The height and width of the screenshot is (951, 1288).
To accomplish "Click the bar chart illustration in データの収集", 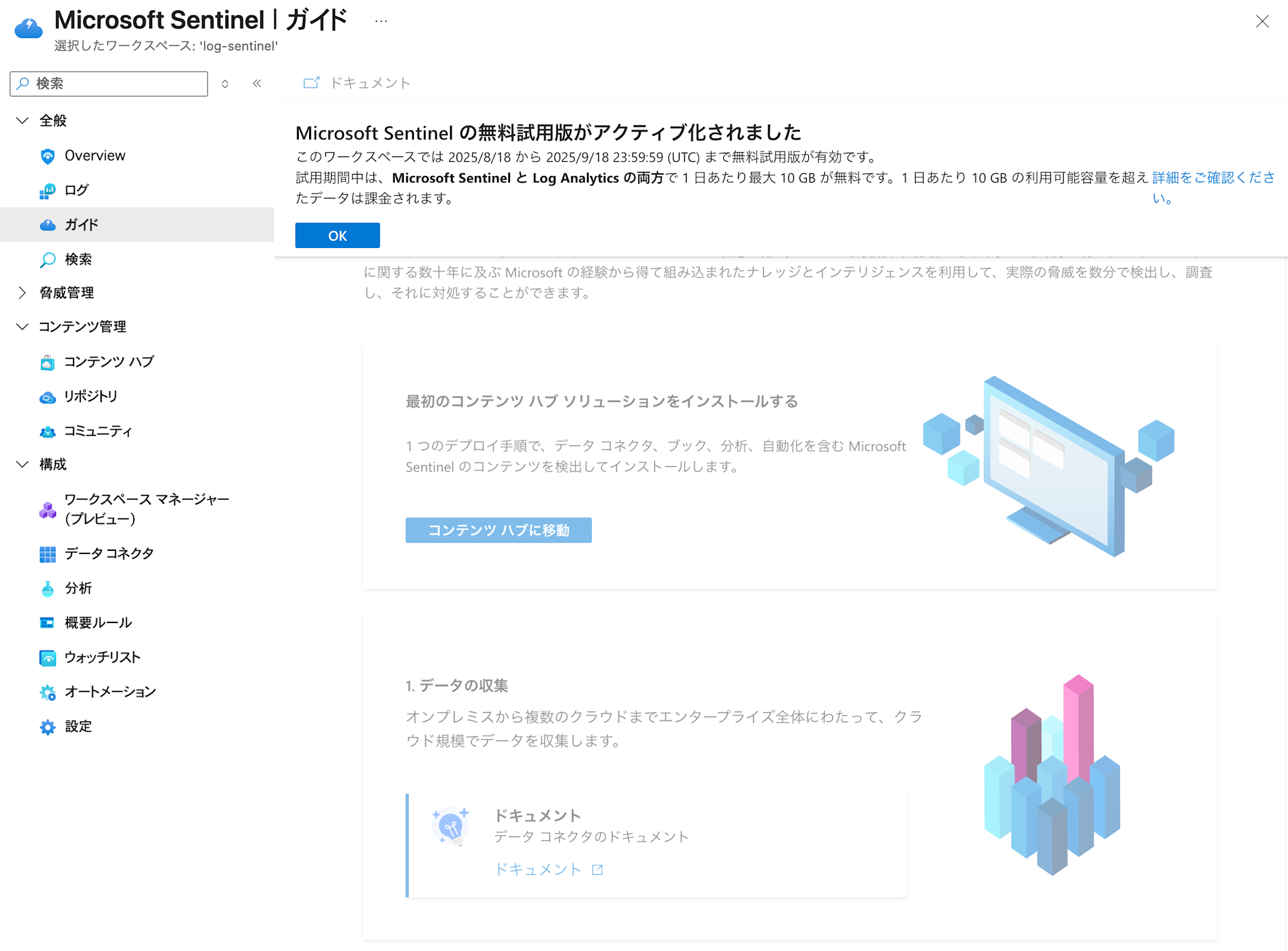I will coord(1052,775).
